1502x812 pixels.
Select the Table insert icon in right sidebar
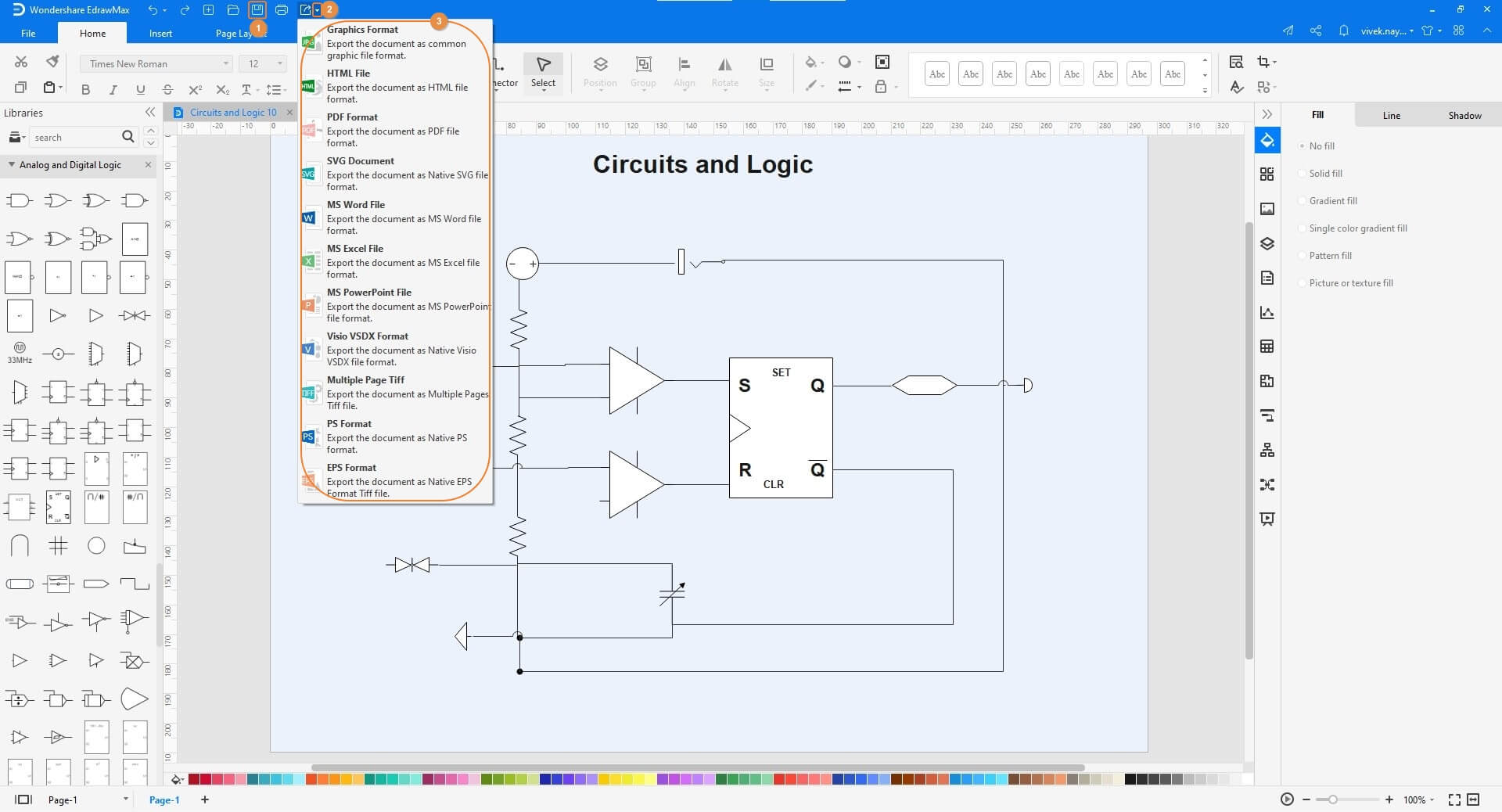(1267, 346)
